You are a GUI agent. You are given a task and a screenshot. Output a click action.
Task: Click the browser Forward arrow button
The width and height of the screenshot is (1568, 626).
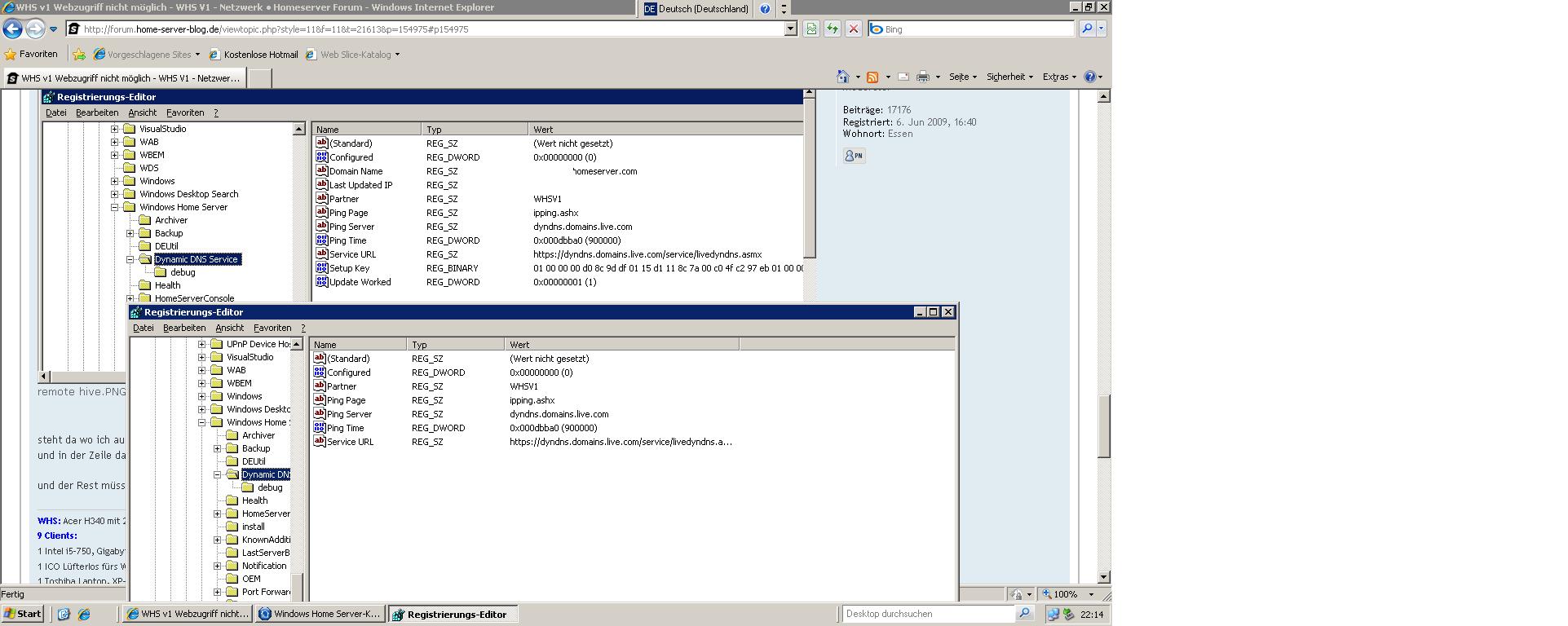click(x=35, y=29)
